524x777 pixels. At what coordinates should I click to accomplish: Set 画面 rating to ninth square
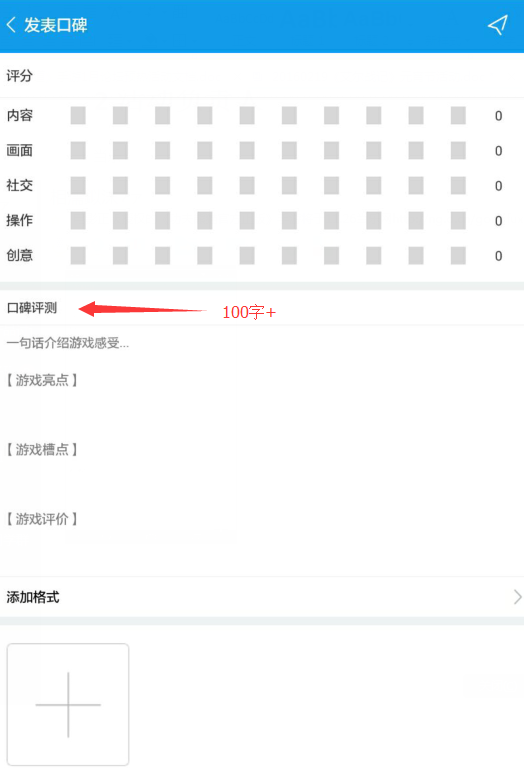tap(416, 151)
